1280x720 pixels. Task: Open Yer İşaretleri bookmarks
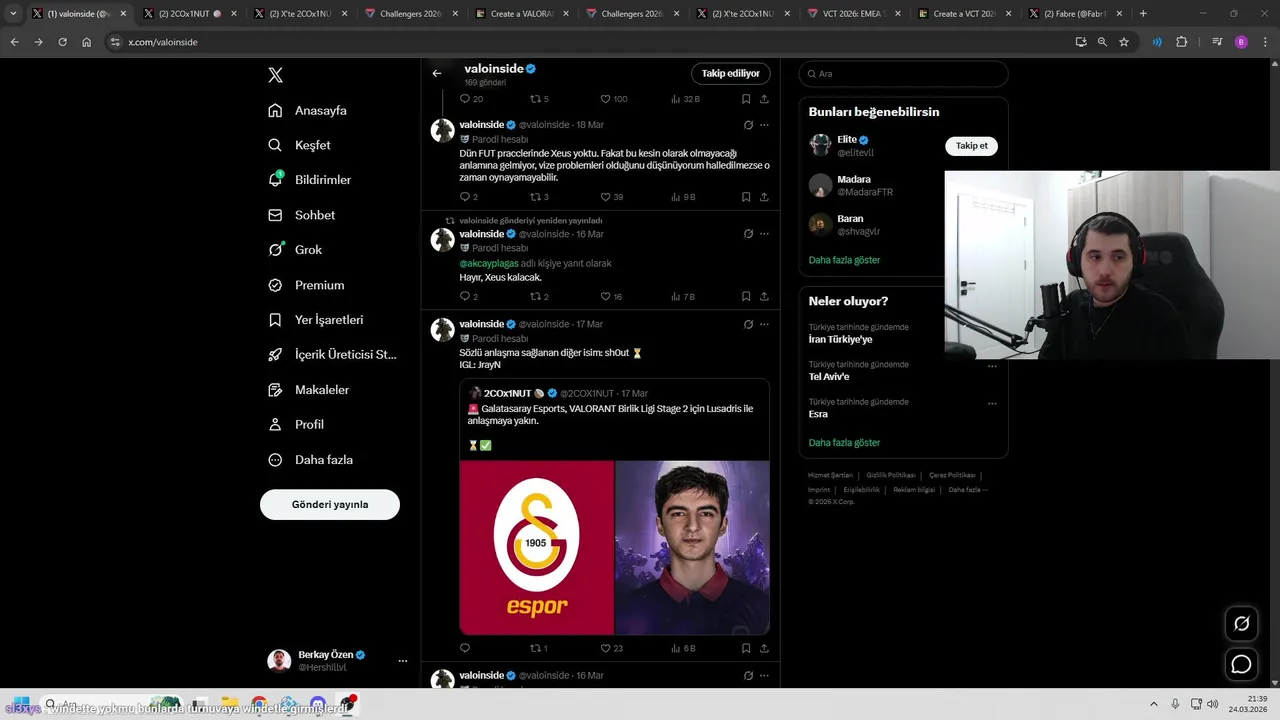(316, 320)
